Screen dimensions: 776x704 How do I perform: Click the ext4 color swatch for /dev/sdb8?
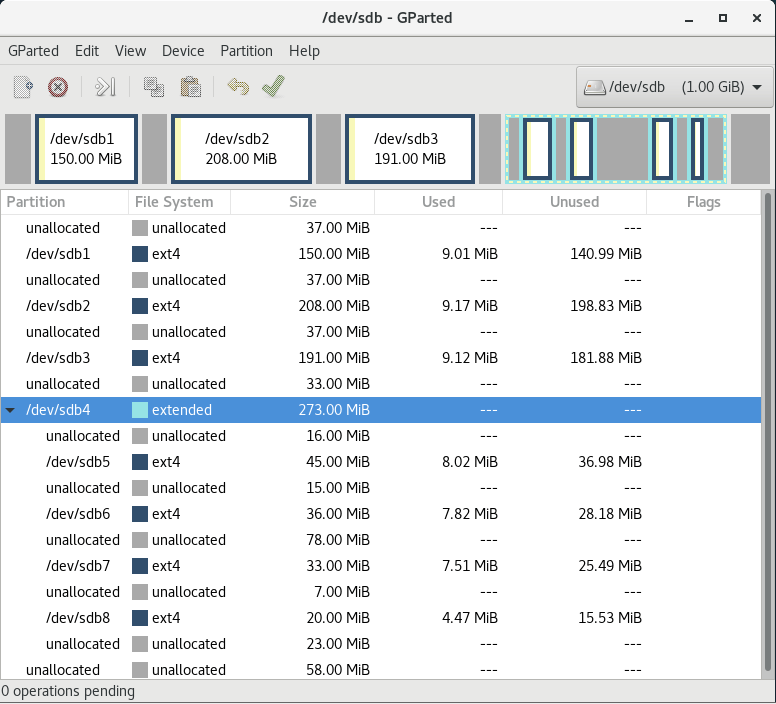click(x=140, y=617)
